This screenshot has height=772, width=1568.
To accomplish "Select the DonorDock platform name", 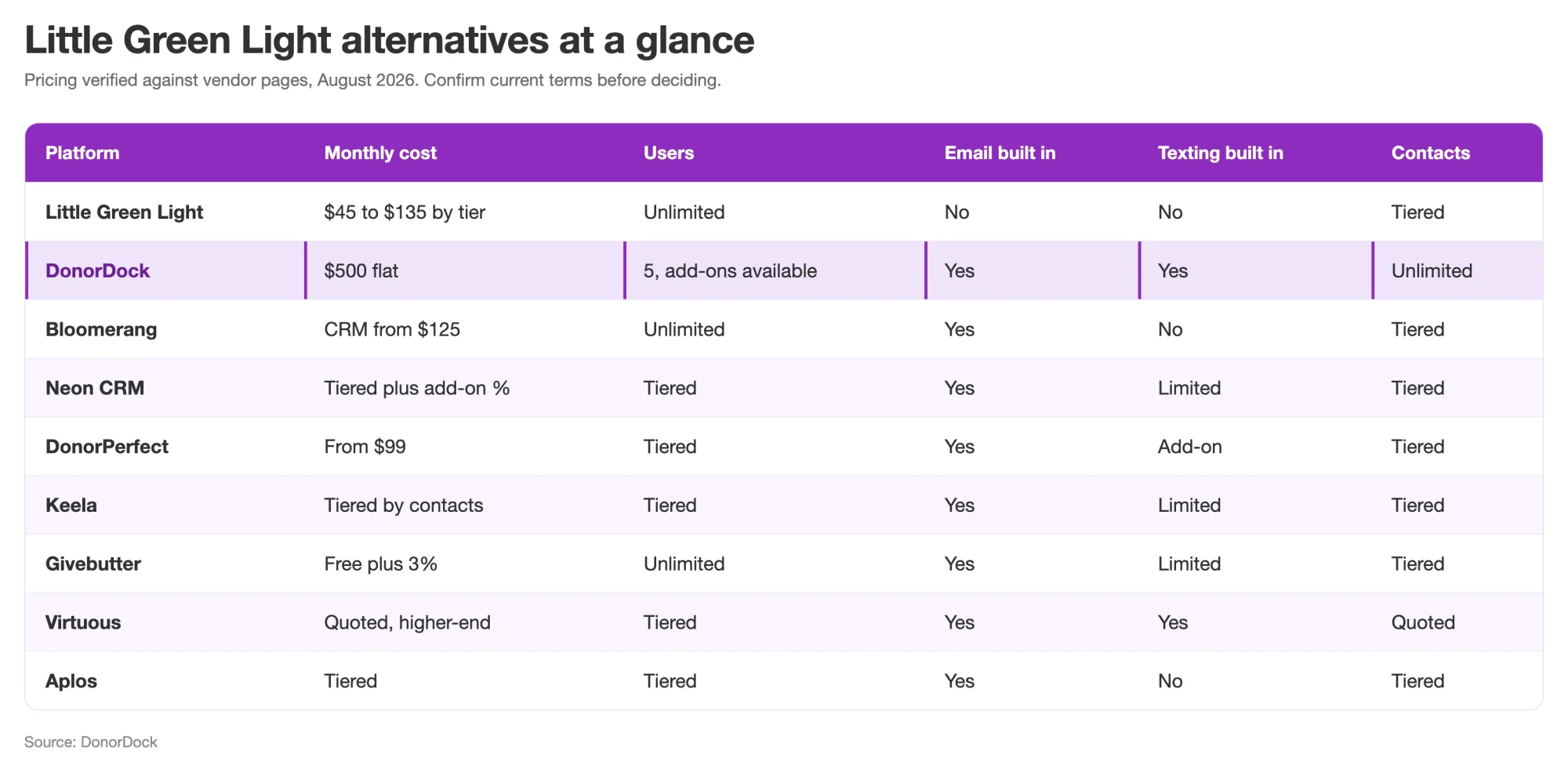I will (97, 270).
